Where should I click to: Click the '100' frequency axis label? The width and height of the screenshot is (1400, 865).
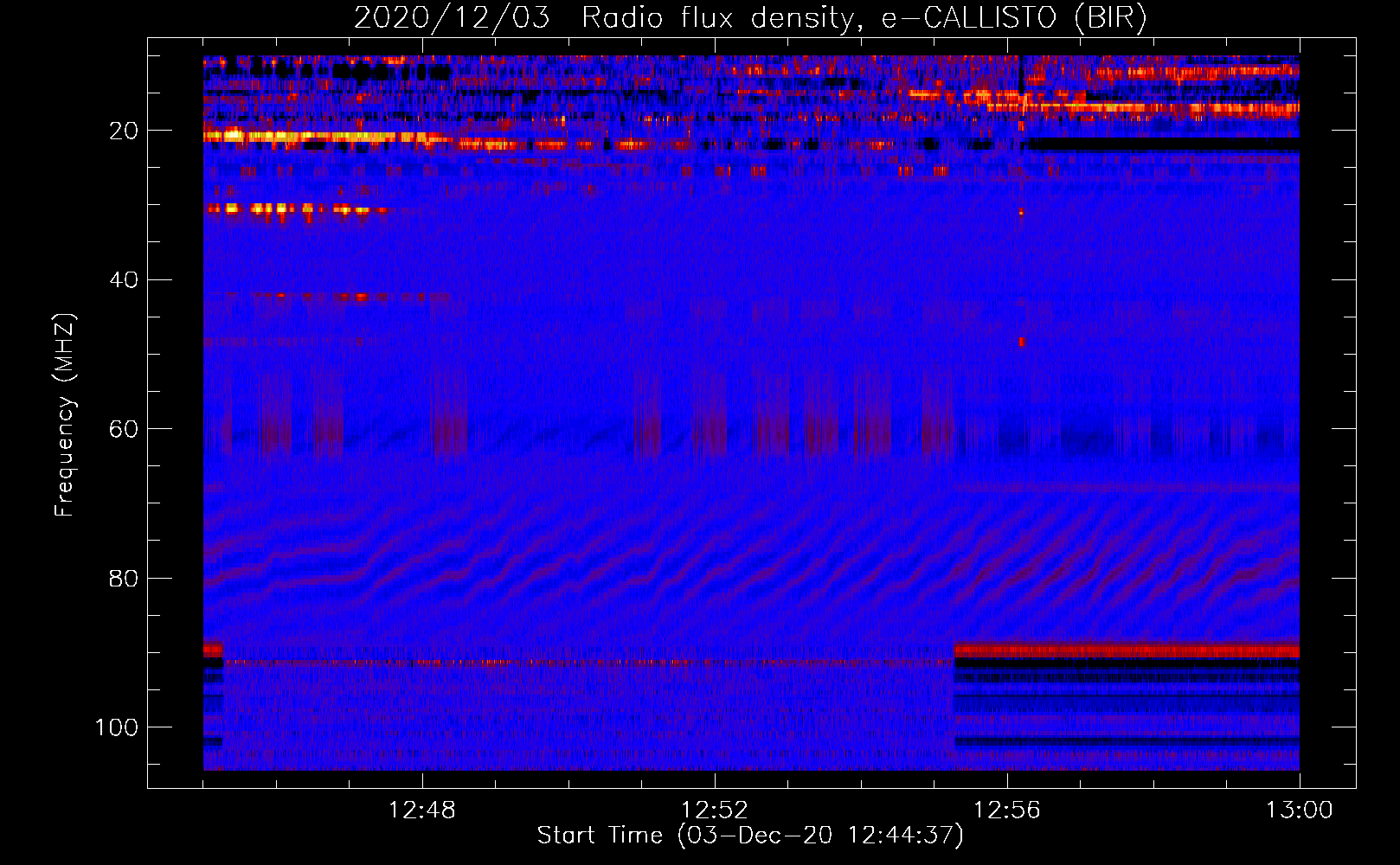117,727
